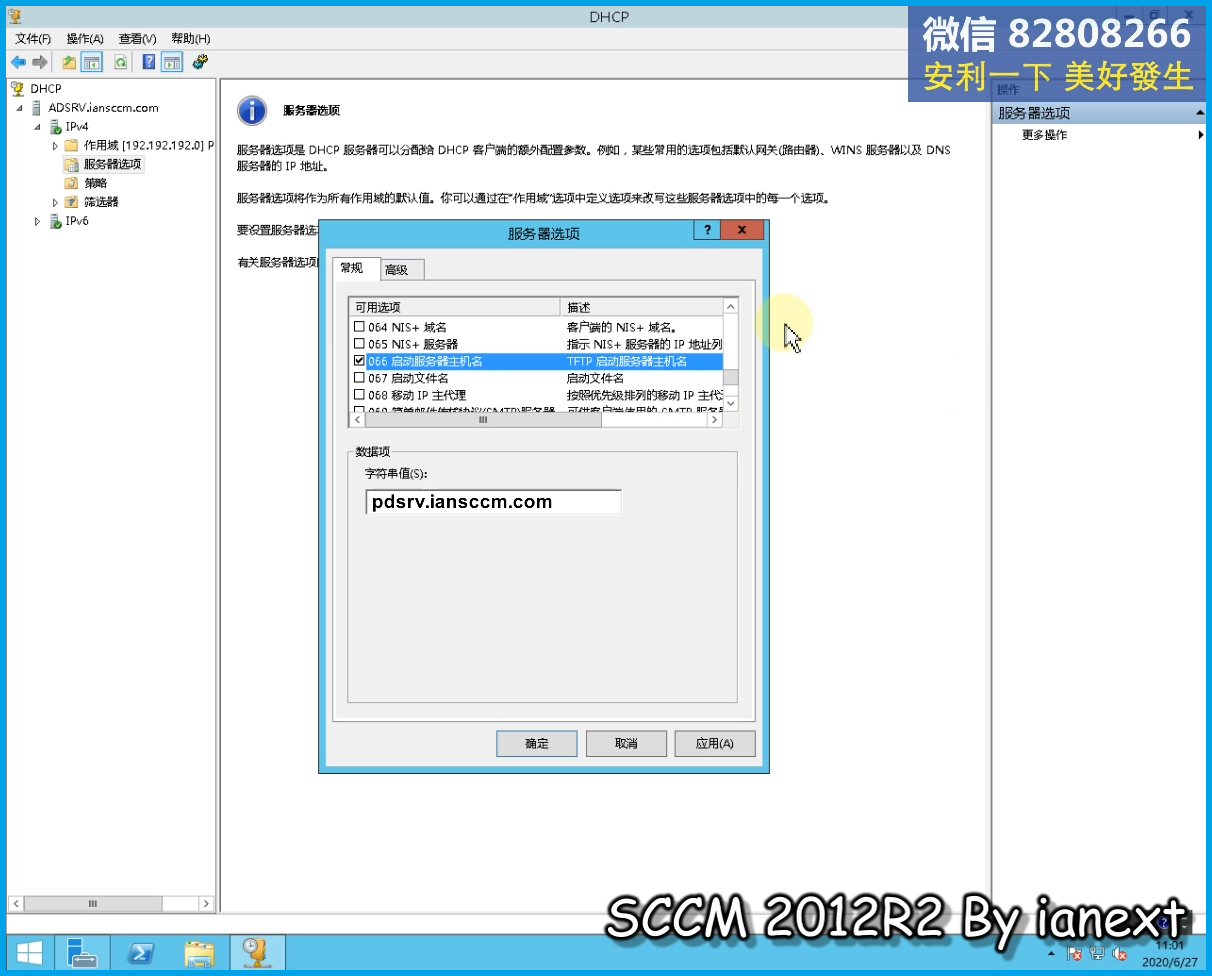
Task: Switch to the 高级 tab
Action: click(x=403, y=270)
